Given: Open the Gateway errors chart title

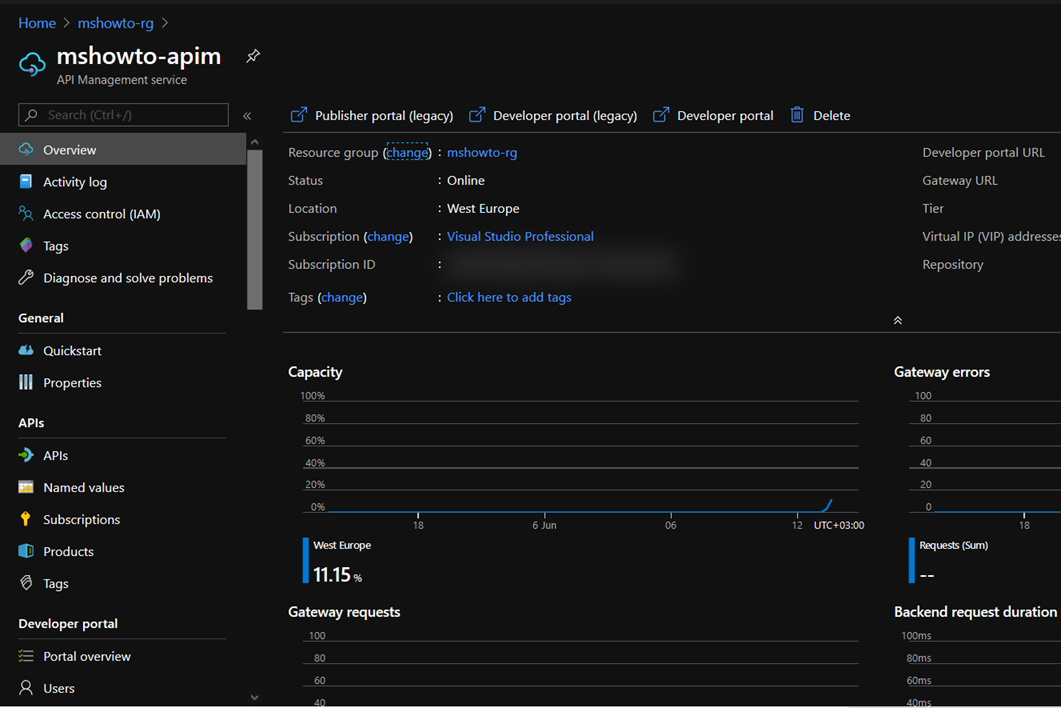Looking at the screenshot, I should pyautogui.click(x=942, y=372).
